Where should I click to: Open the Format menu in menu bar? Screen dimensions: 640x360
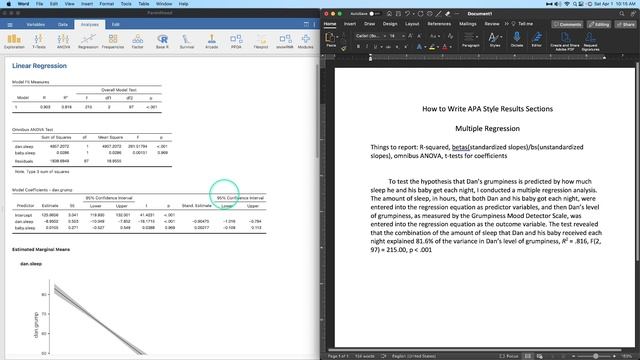[107, 4]
